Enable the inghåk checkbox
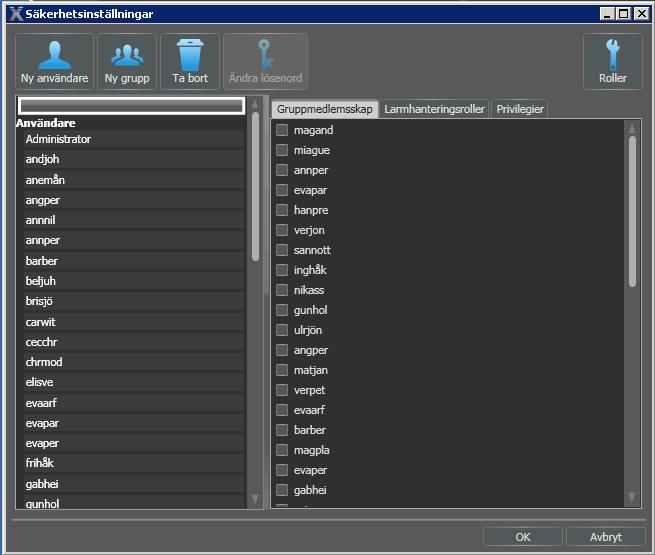Screen dimensions: 655x555 [x=282, y=270]
